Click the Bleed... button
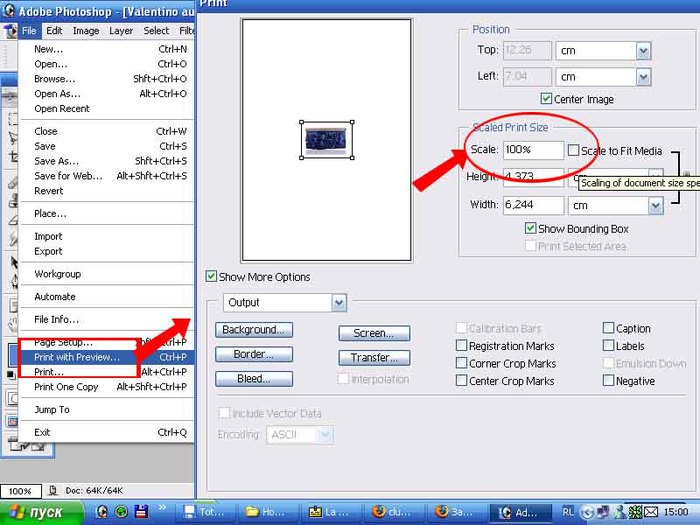Viewport: 700px width, 525px height. point(254,379)
